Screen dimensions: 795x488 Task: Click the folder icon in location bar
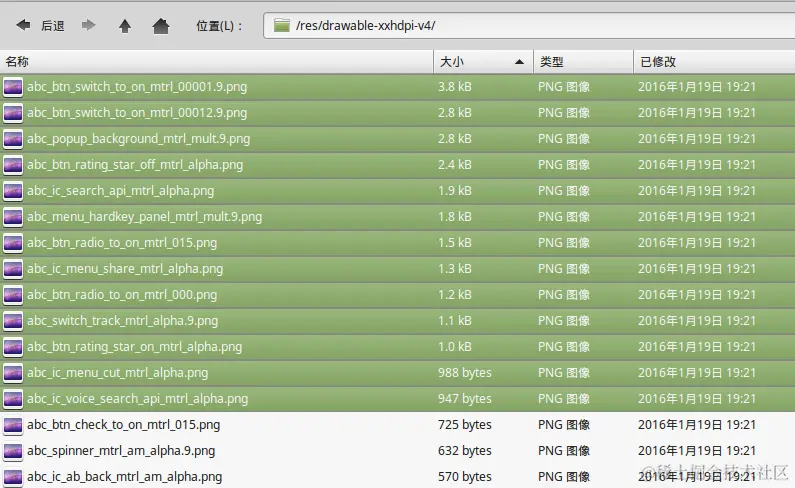[x=281, y=25]
